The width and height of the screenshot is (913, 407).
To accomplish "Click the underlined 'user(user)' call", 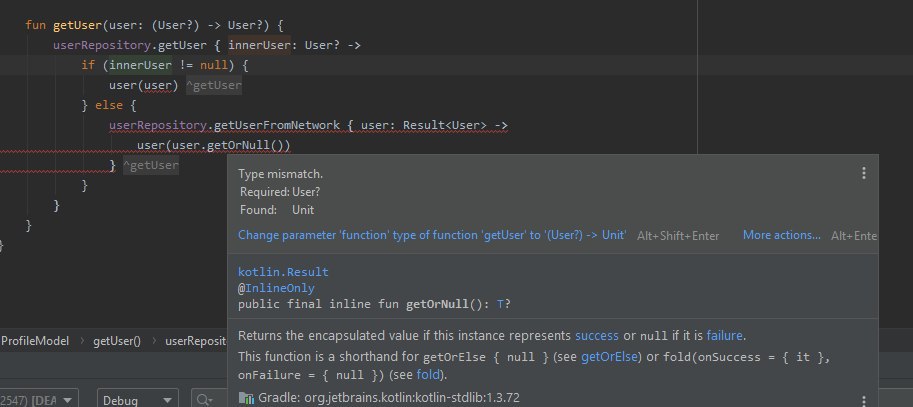I will tap(143, 86).
